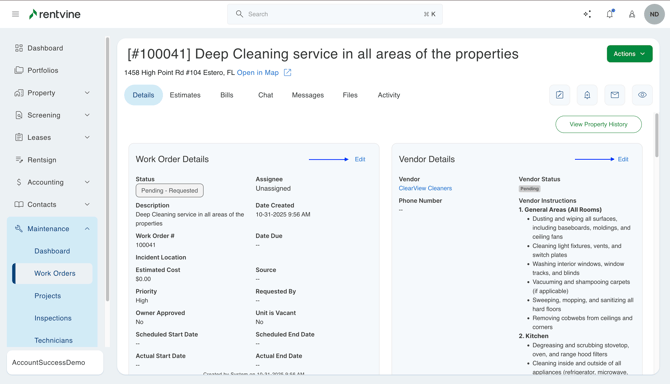This screenshot has height=384, width=670.
Task: Click the search input field
Action: 335,14
